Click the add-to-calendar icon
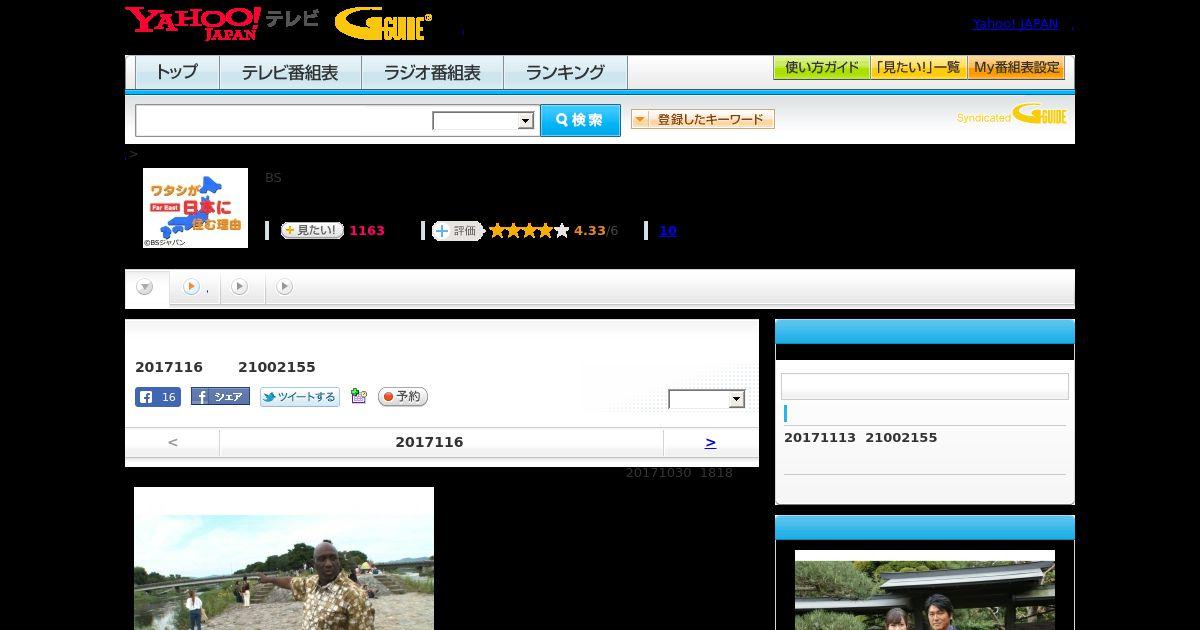1200x630 pixels. [x=359, y=397]
